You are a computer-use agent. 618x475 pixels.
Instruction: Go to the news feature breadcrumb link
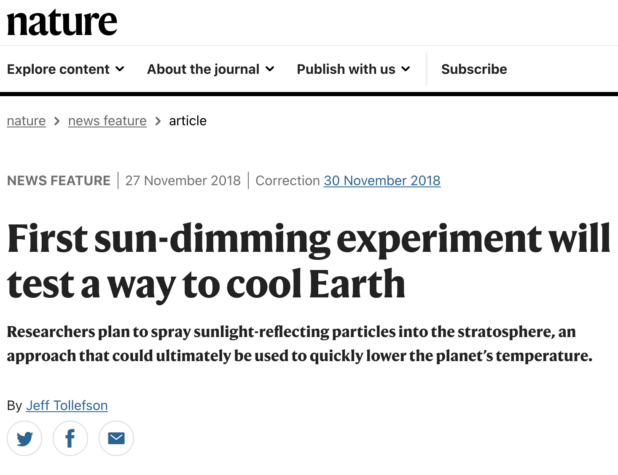tap(107, 121)
